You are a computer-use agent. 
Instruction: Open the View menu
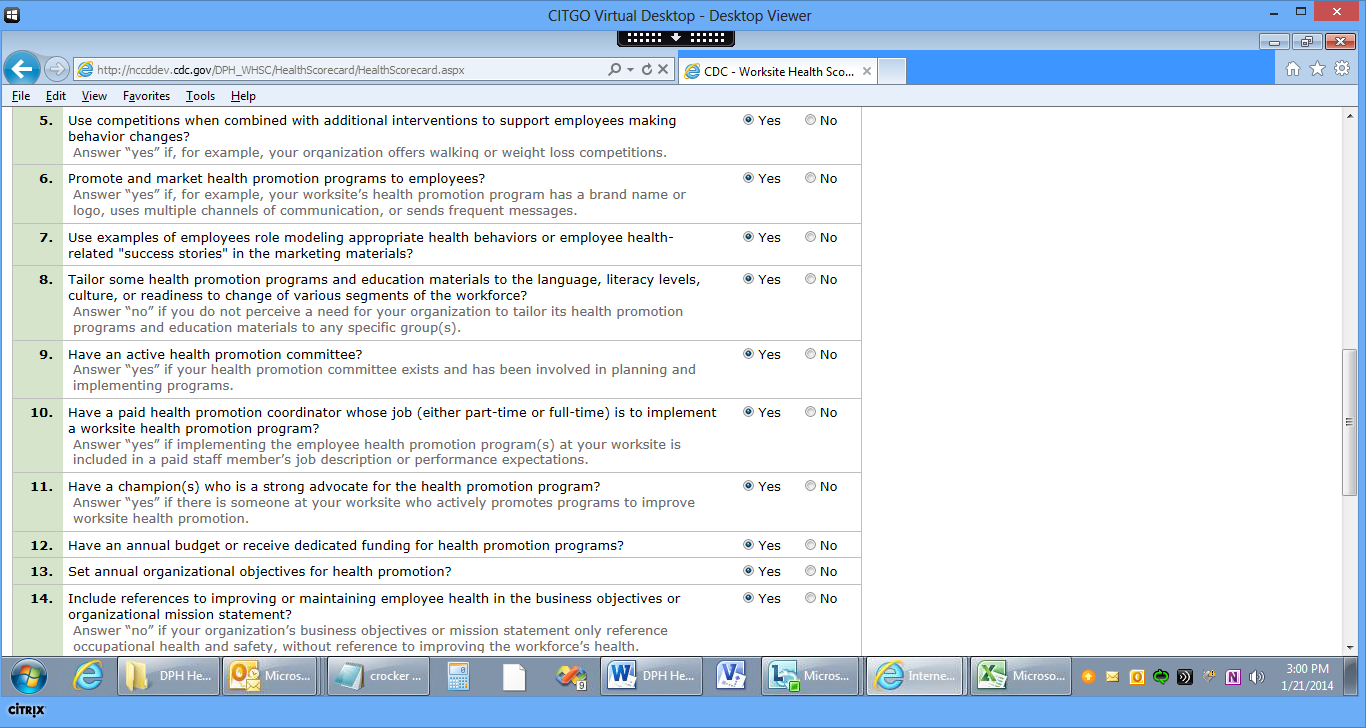pos(94,96)
